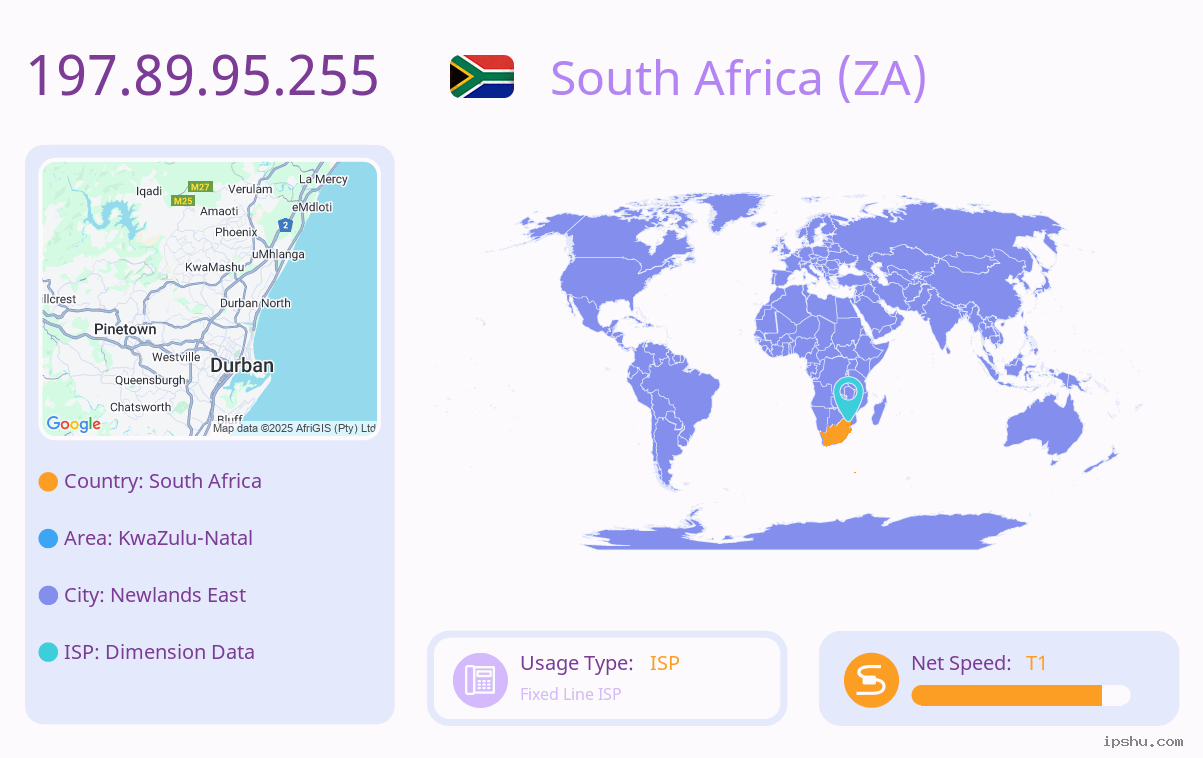Click the blue Area bullet dot
1203x758 pixels.
tap(48, 539)
